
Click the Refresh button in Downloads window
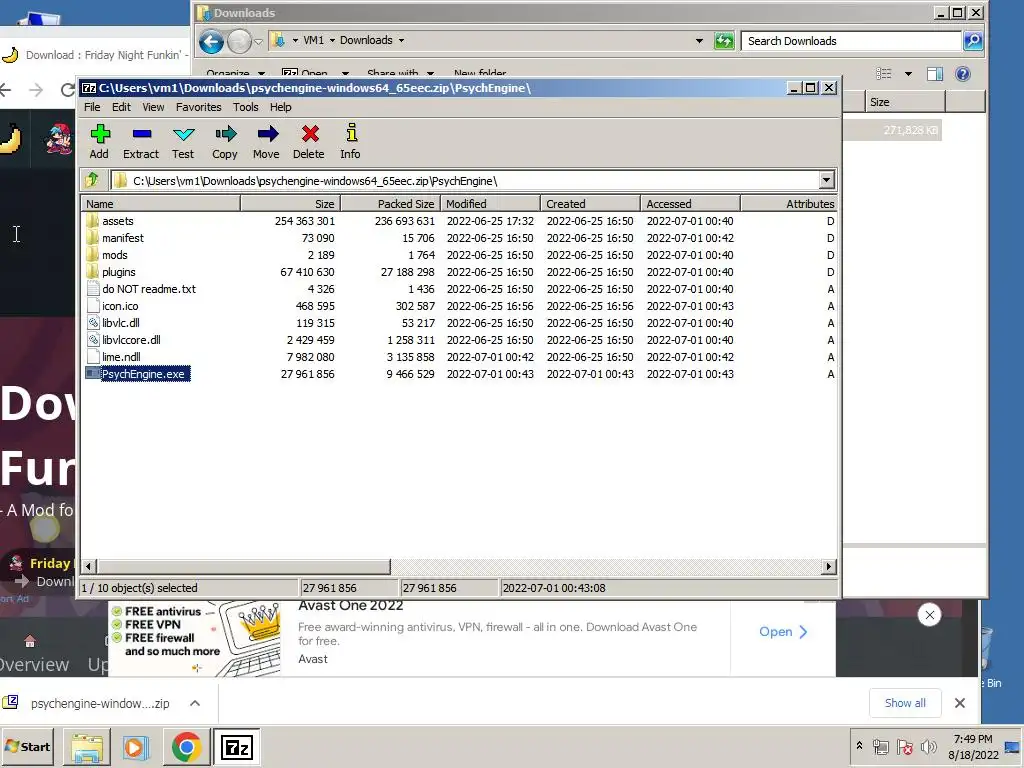coord(724,41)
